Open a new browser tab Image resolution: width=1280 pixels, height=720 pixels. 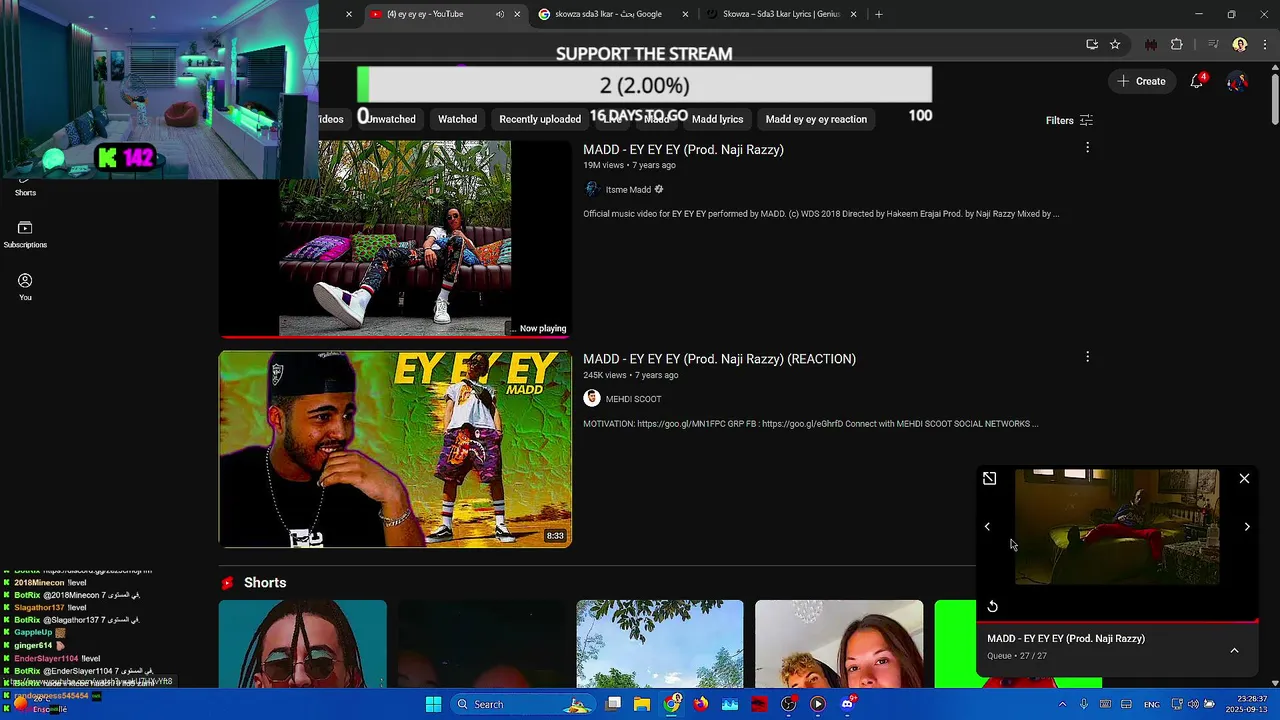click(879, 14)
